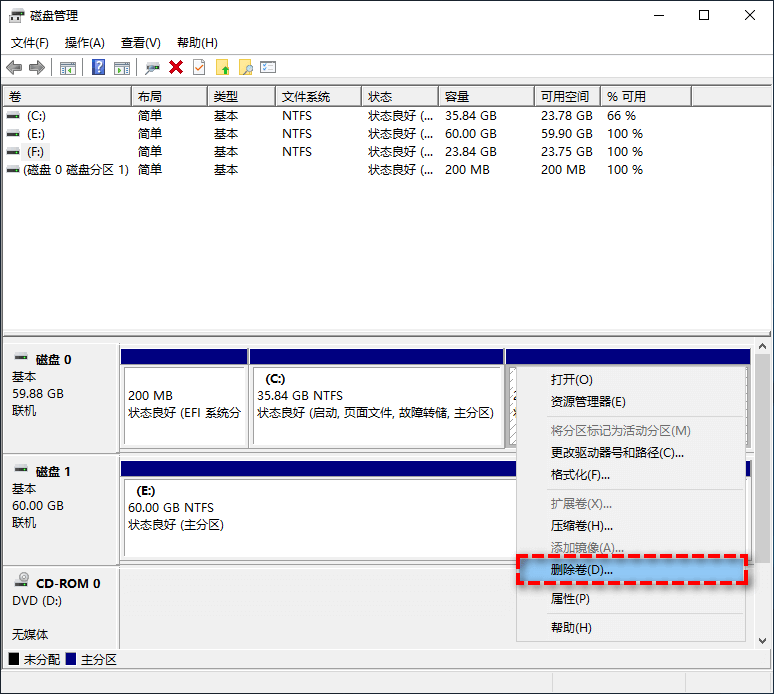Click the 35.84 GB capacity cell
Viewport: 774px width, 694px height.
[471, 116]
